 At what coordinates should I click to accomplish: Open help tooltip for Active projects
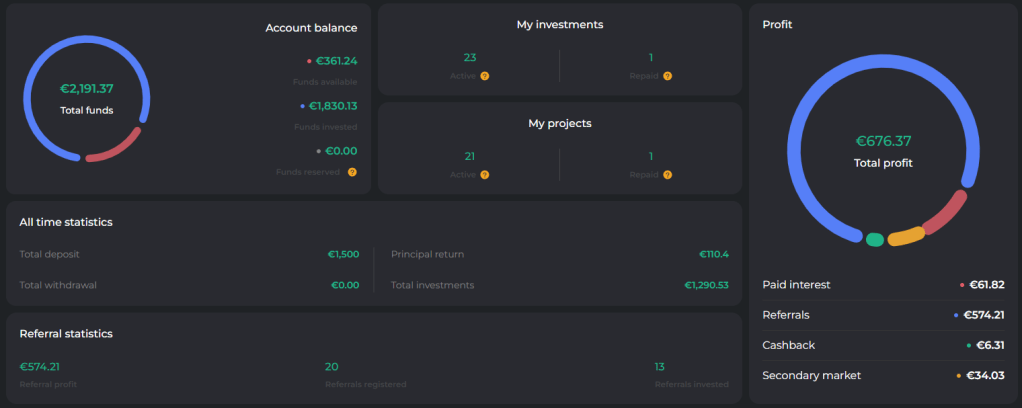click(485, 174)
